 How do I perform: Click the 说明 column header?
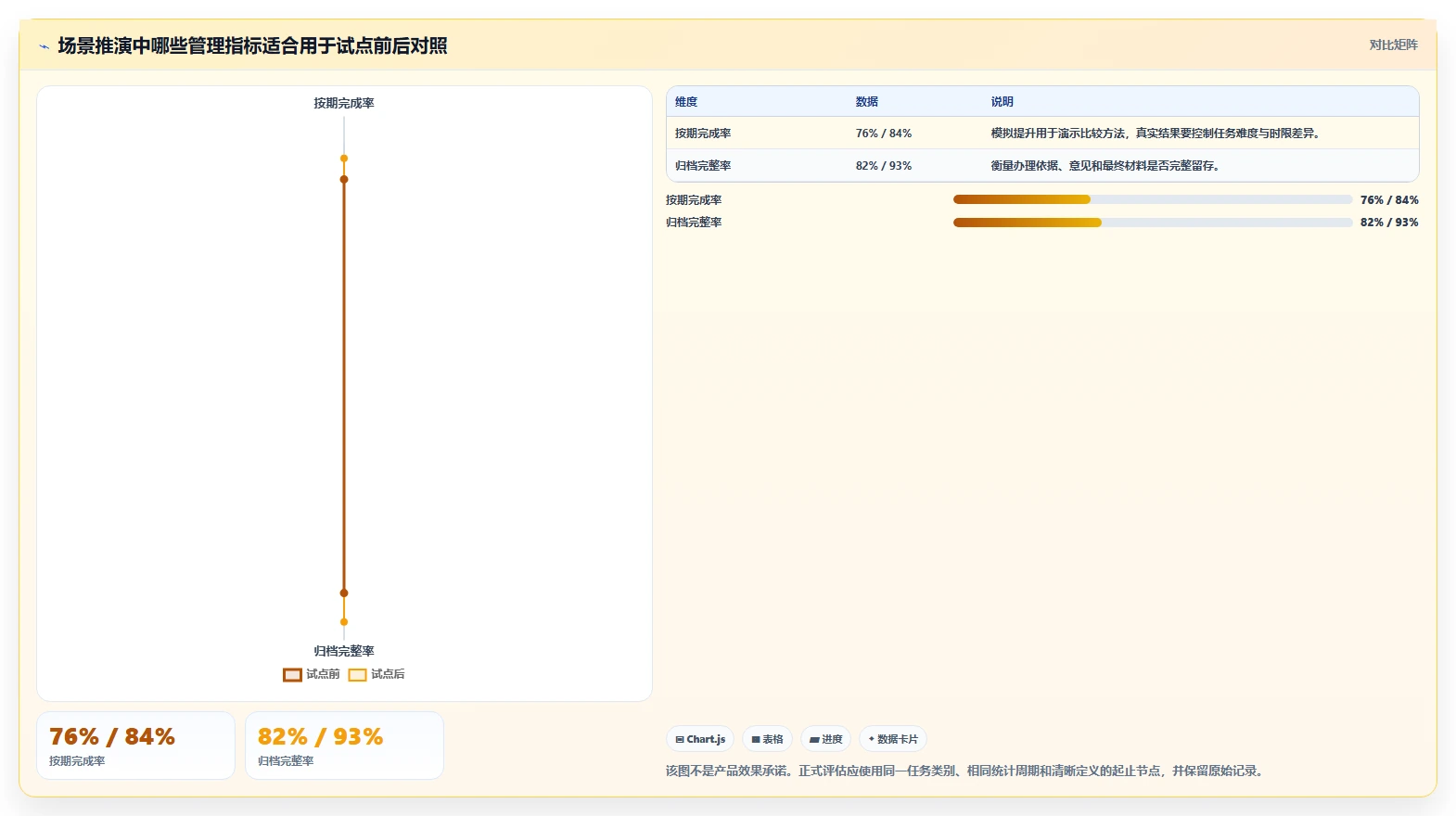tap(1003, 102)
